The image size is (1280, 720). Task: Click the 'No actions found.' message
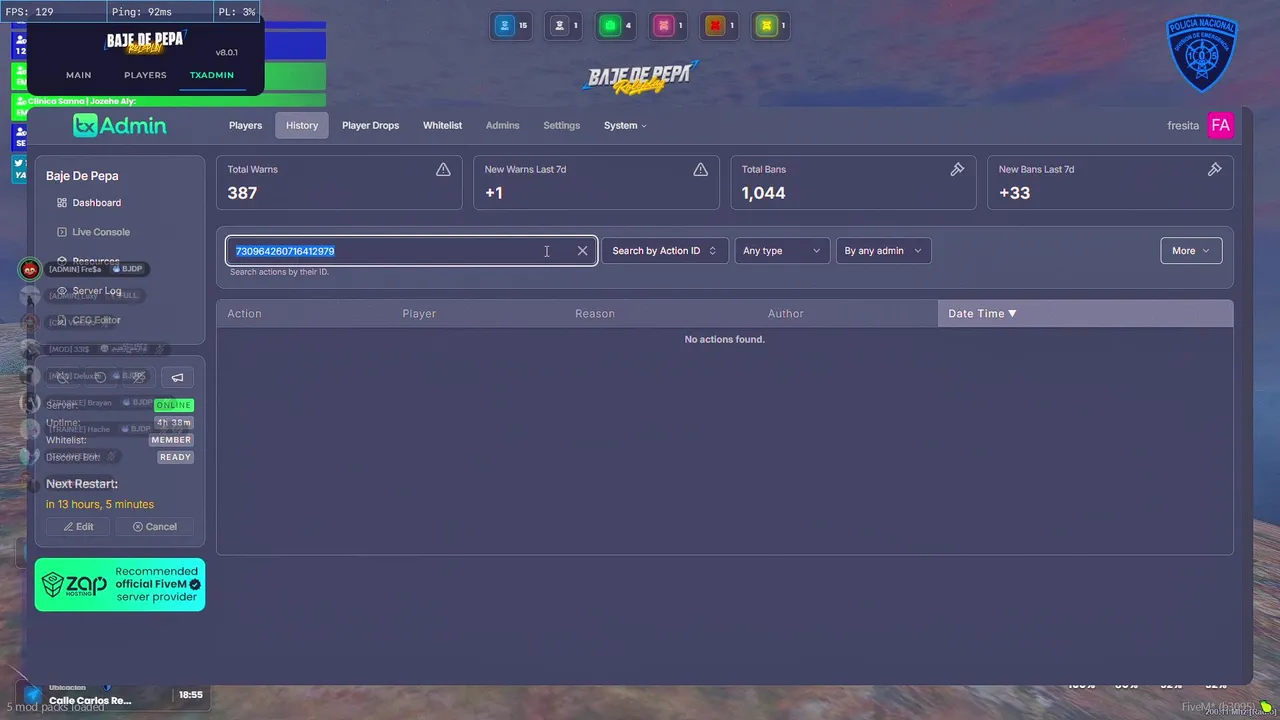724,340
